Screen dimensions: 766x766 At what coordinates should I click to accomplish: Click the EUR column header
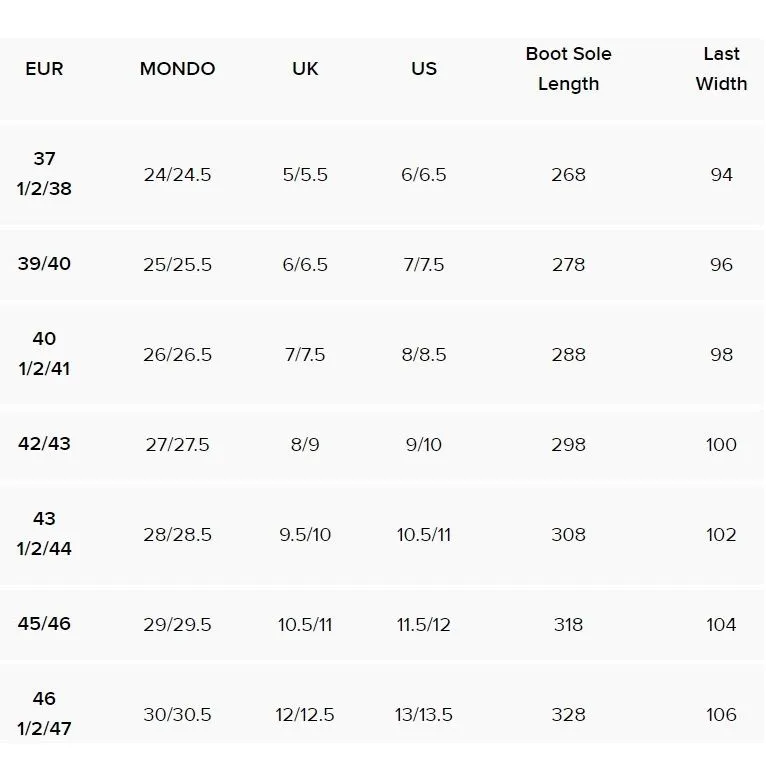click(x=44, y=69)
